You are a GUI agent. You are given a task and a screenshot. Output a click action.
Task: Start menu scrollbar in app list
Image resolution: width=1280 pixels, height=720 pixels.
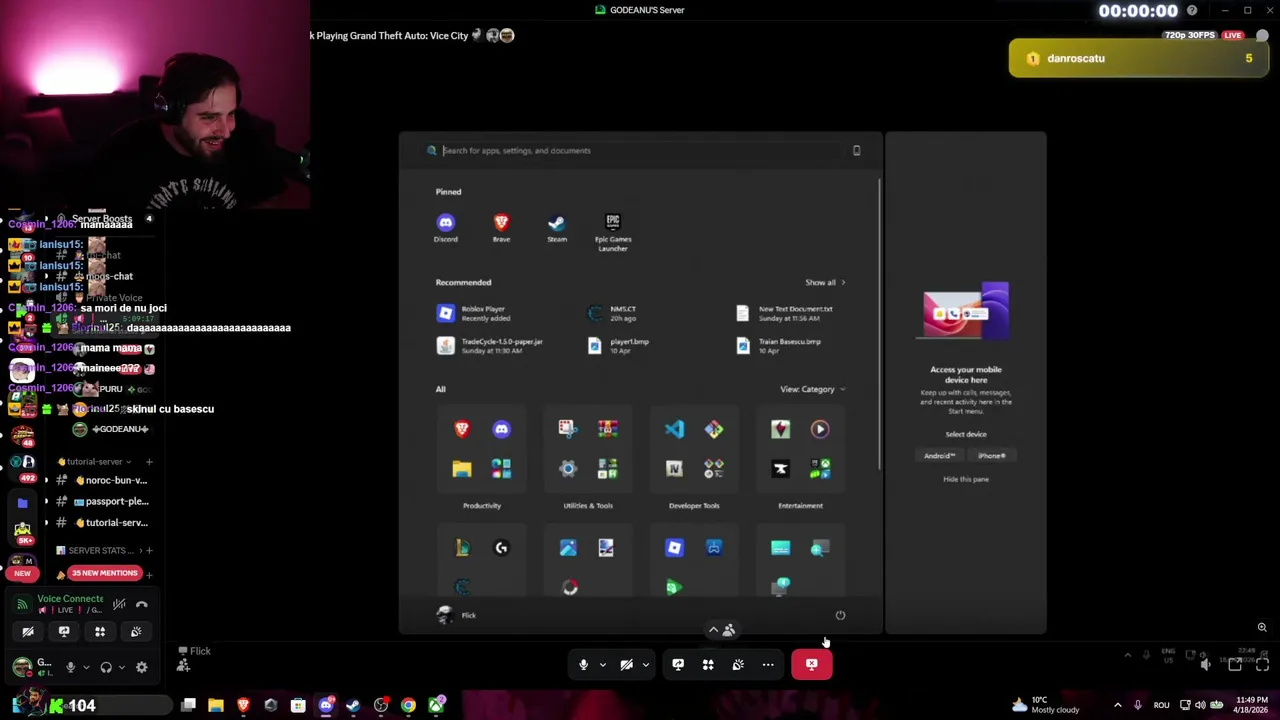coord(879,325)
